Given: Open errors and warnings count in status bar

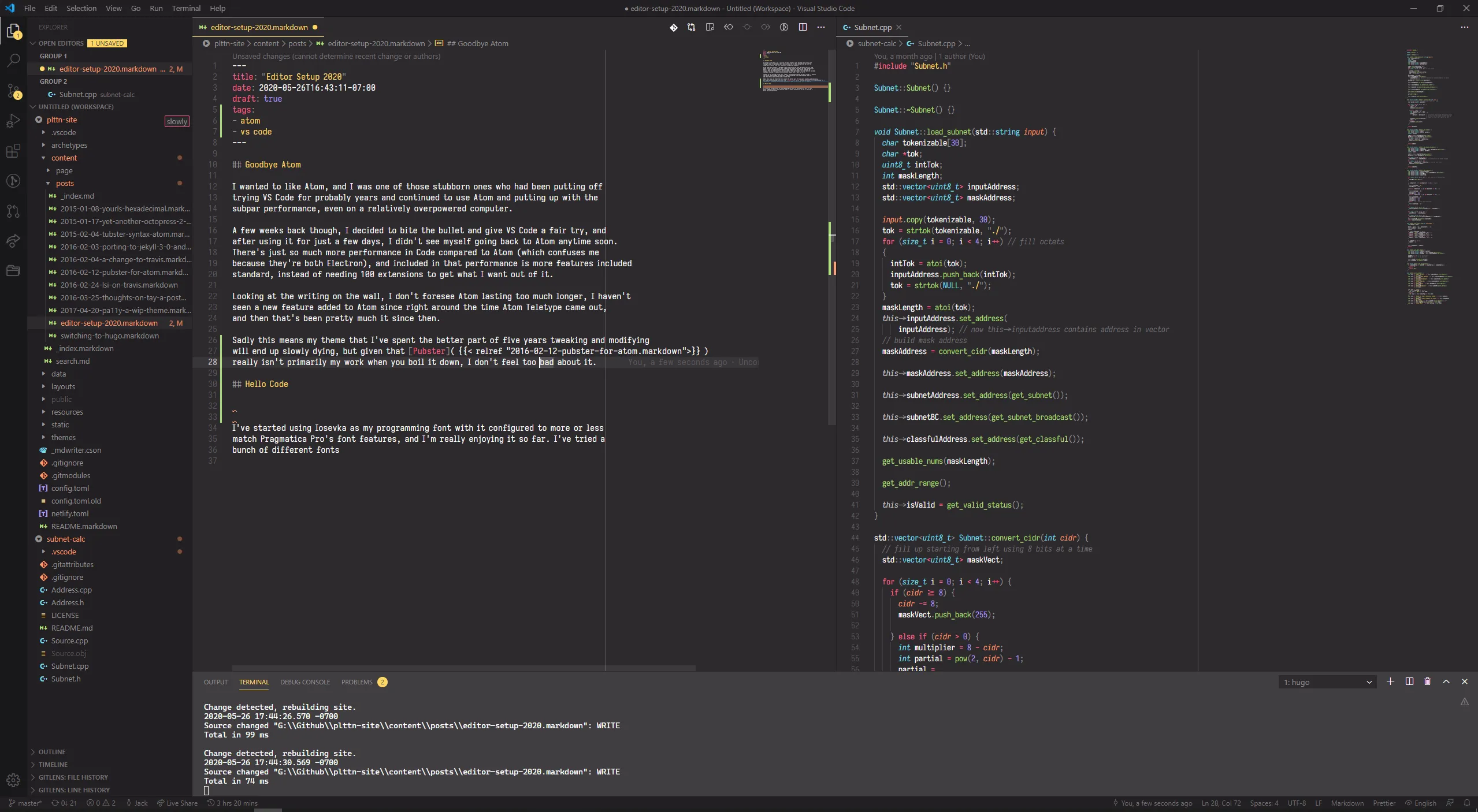Looking at the screenshot, I should 101,803.
